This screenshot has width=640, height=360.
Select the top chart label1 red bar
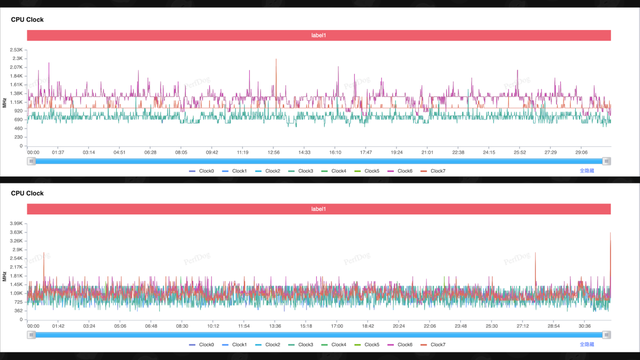319,36
